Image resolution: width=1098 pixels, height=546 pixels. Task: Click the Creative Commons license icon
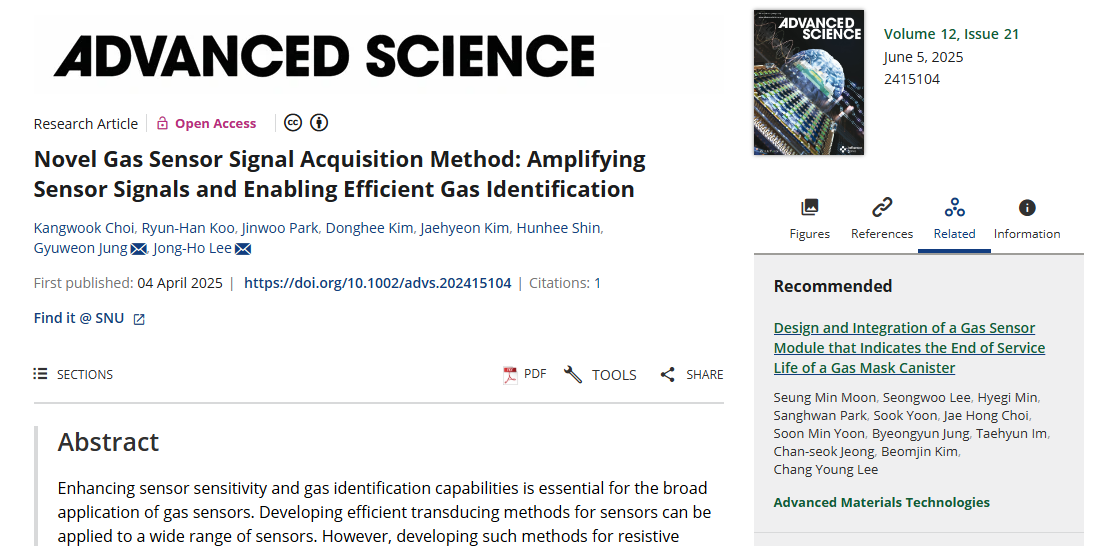point(293,123)
